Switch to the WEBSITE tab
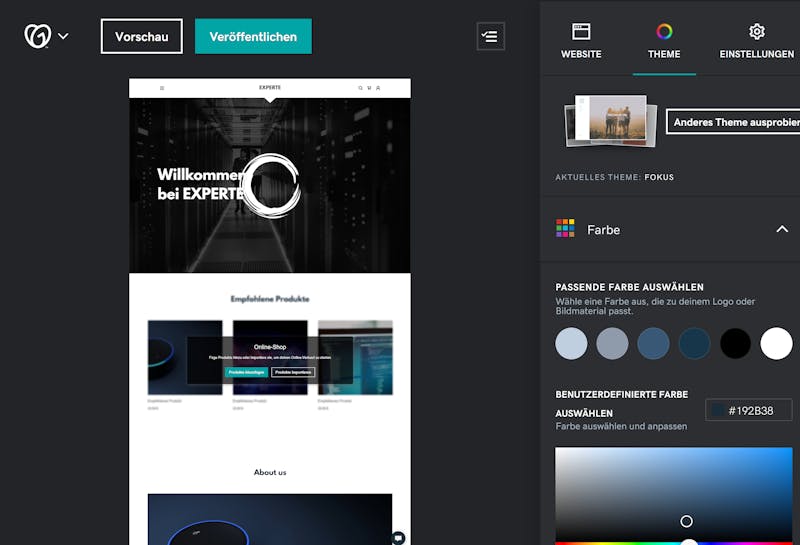 tap(581, 41)
